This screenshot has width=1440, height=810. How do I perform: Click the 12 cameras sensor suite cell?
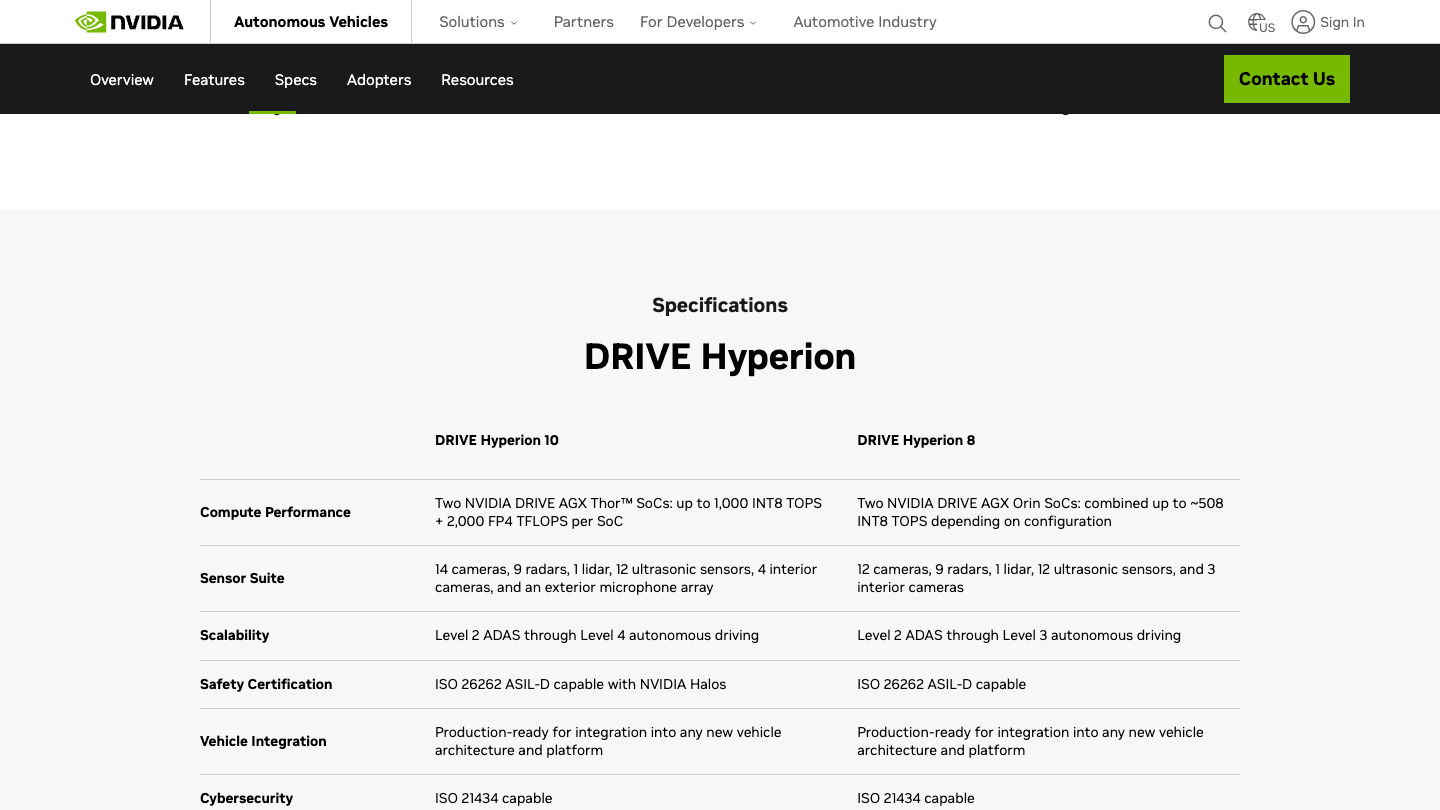pyautogui.click(x=1036, y=578)
